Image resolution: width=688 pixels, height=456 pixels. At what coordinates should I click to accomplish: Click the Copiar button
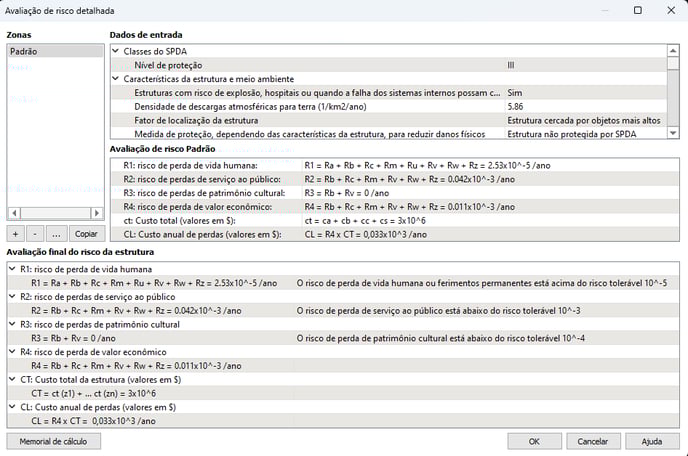tap(86, 234)
